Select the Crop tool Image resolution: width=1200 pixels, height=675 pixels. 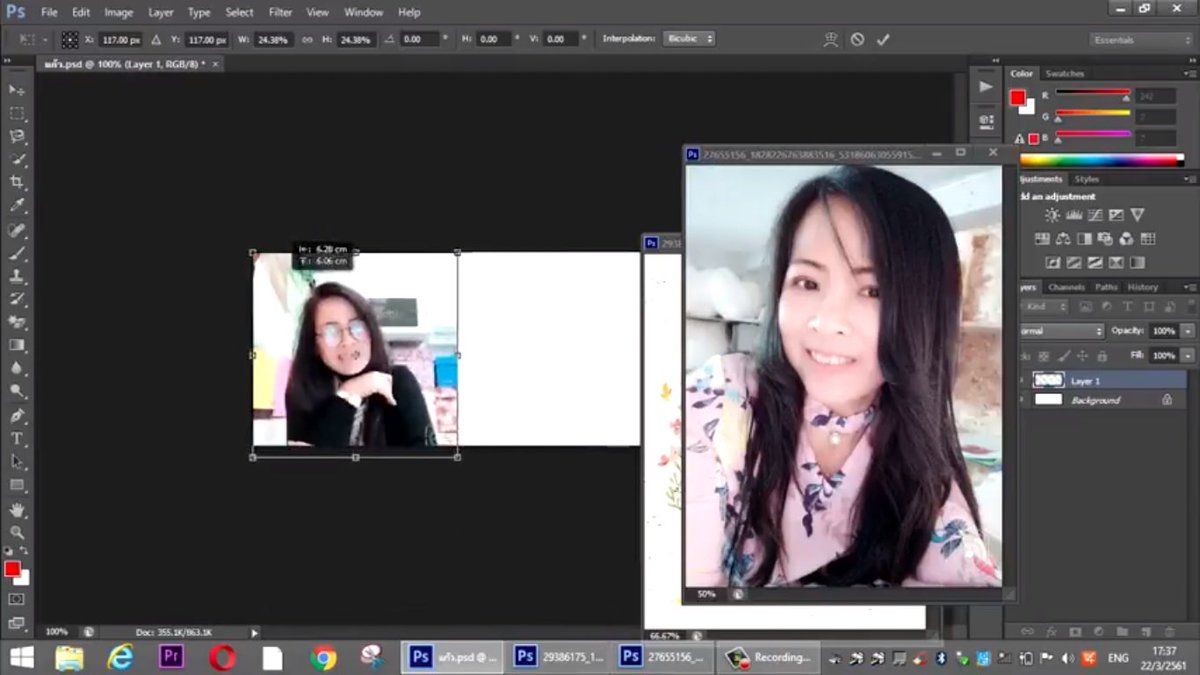tap(17, 182)
